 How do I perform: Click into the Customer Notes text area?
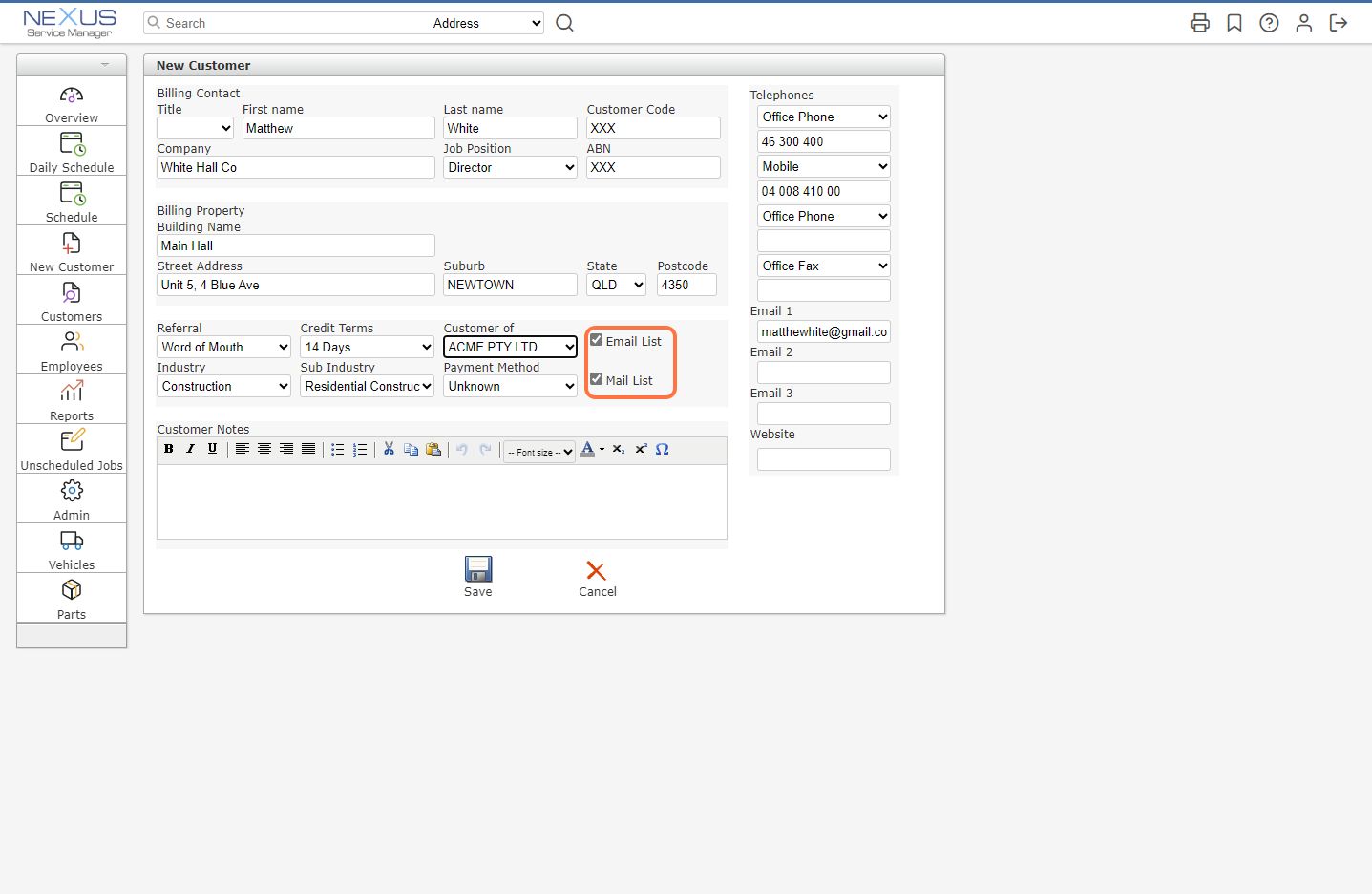(442, 502)
